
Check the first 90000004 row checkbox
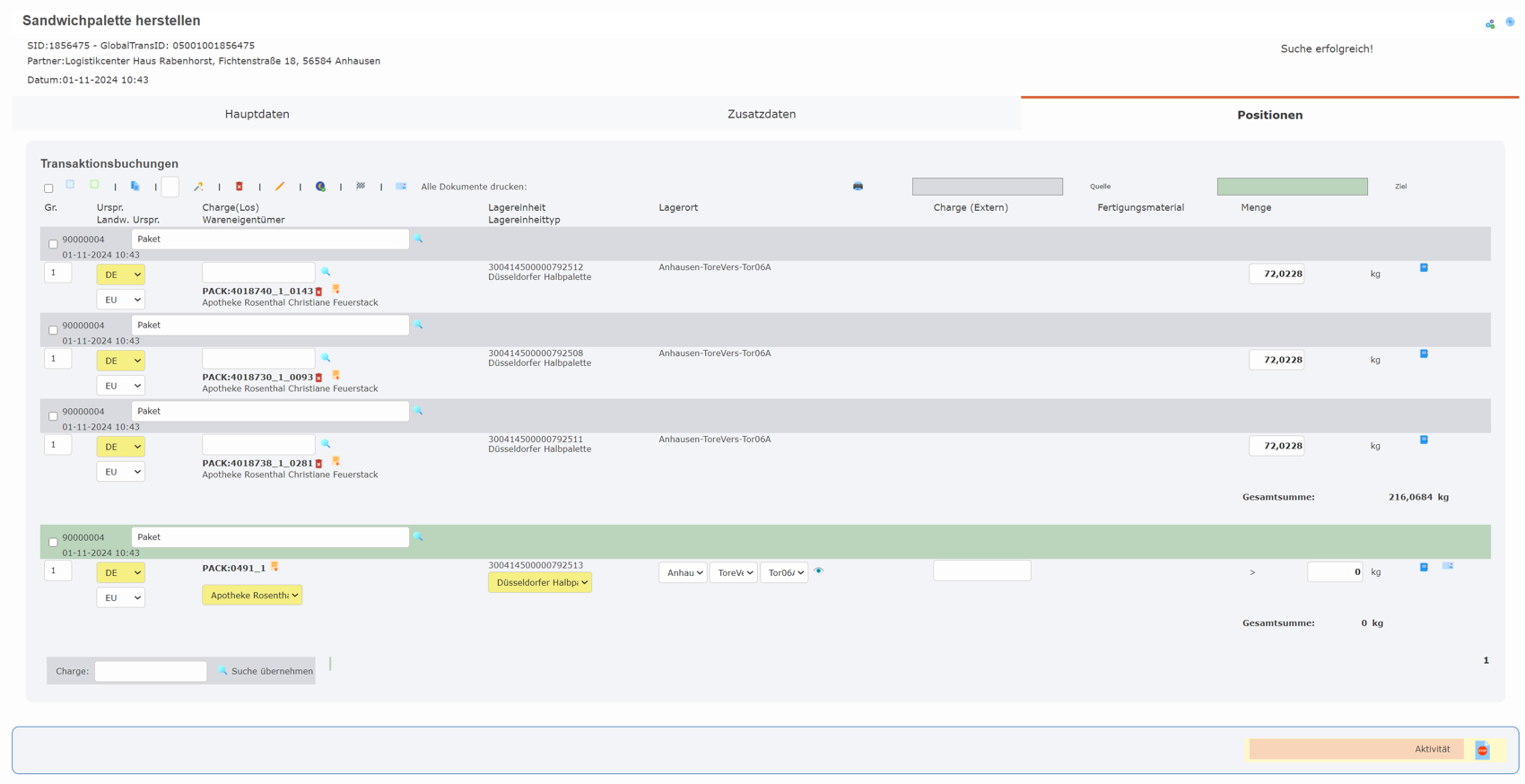pyautogui.click(x=53, y=244)
